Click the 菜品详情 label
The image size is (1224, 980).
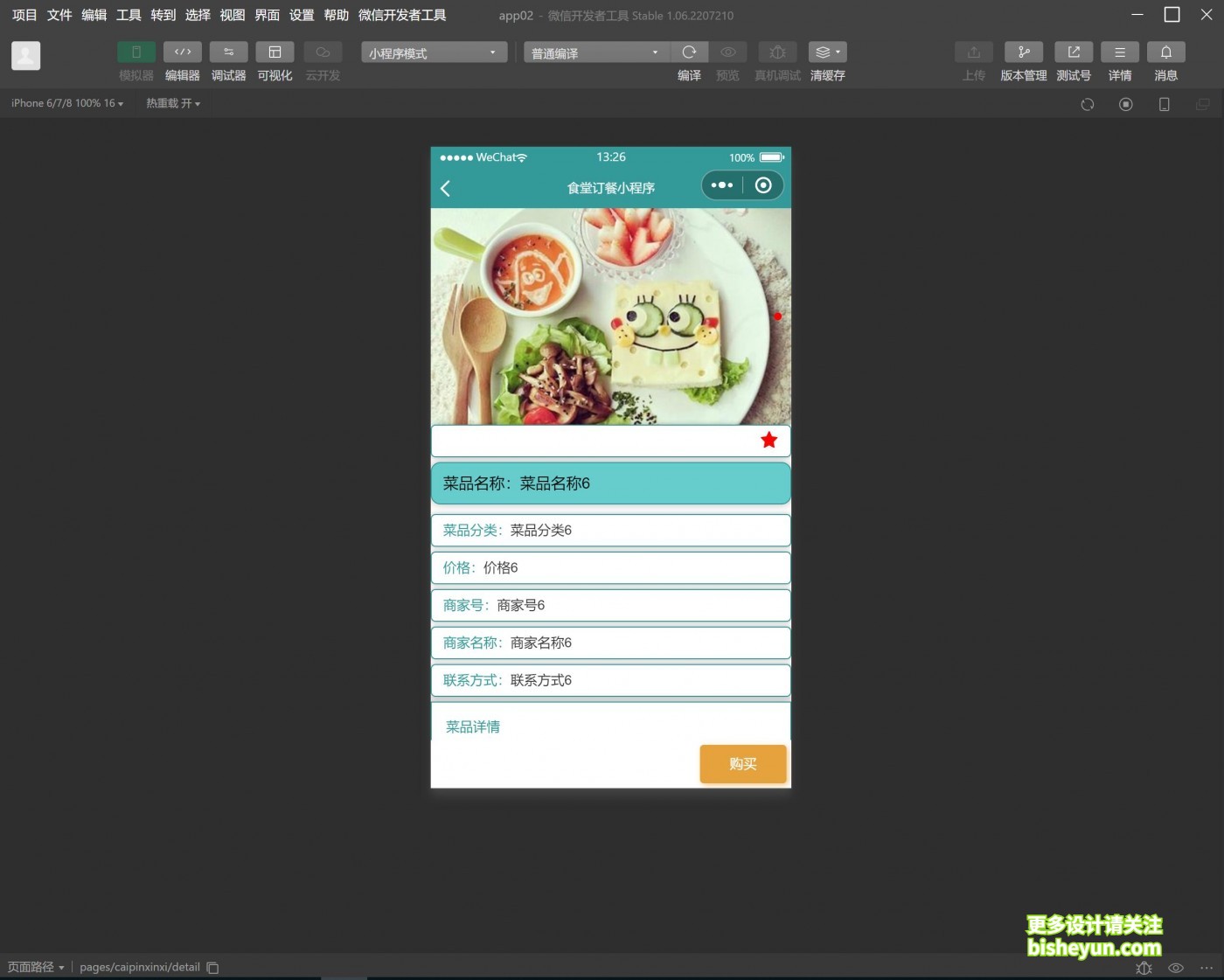[x=473, y=727]
